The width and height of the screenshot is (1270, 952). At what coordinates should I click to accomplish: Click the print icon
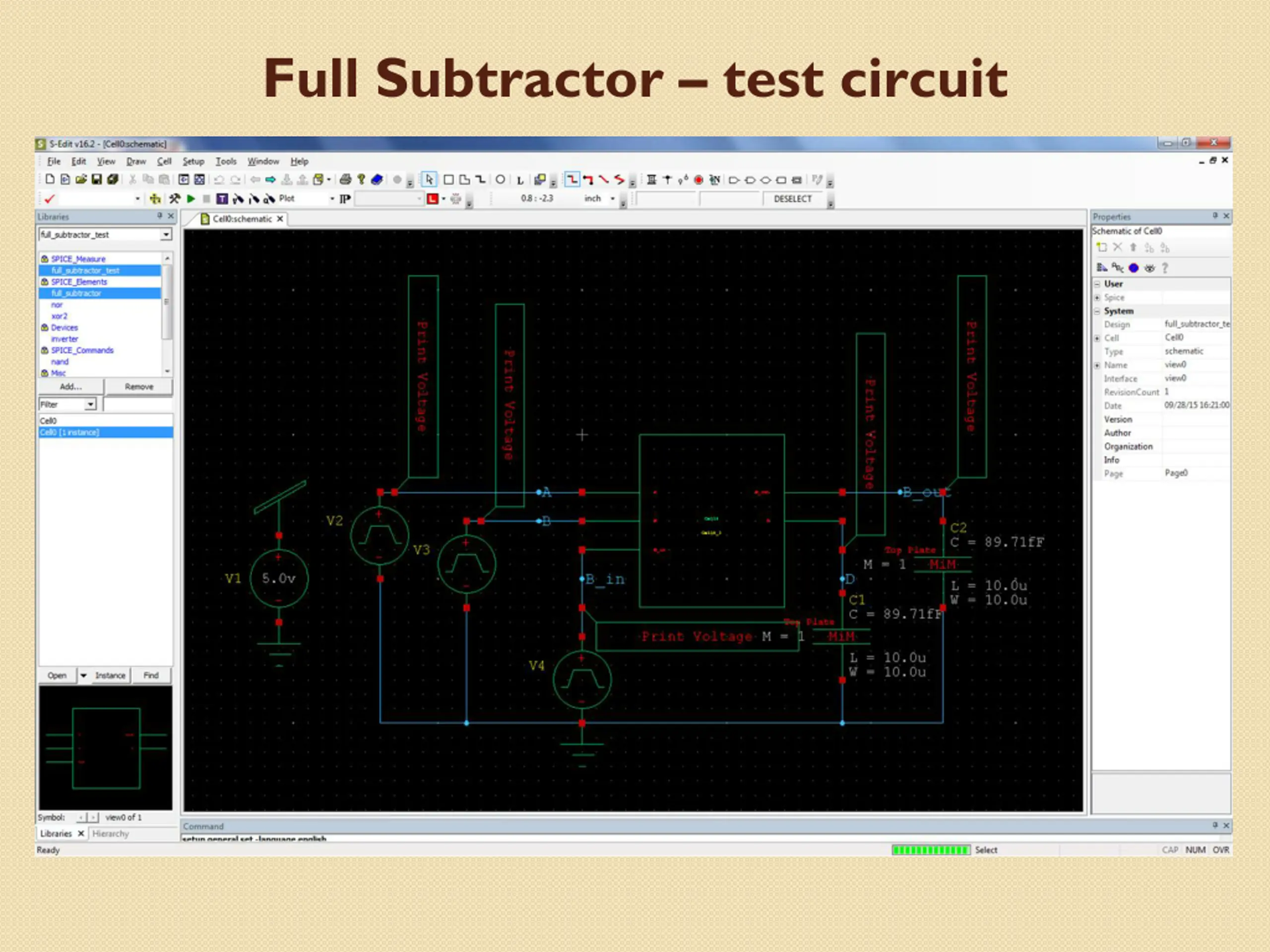tap(345, 179)
